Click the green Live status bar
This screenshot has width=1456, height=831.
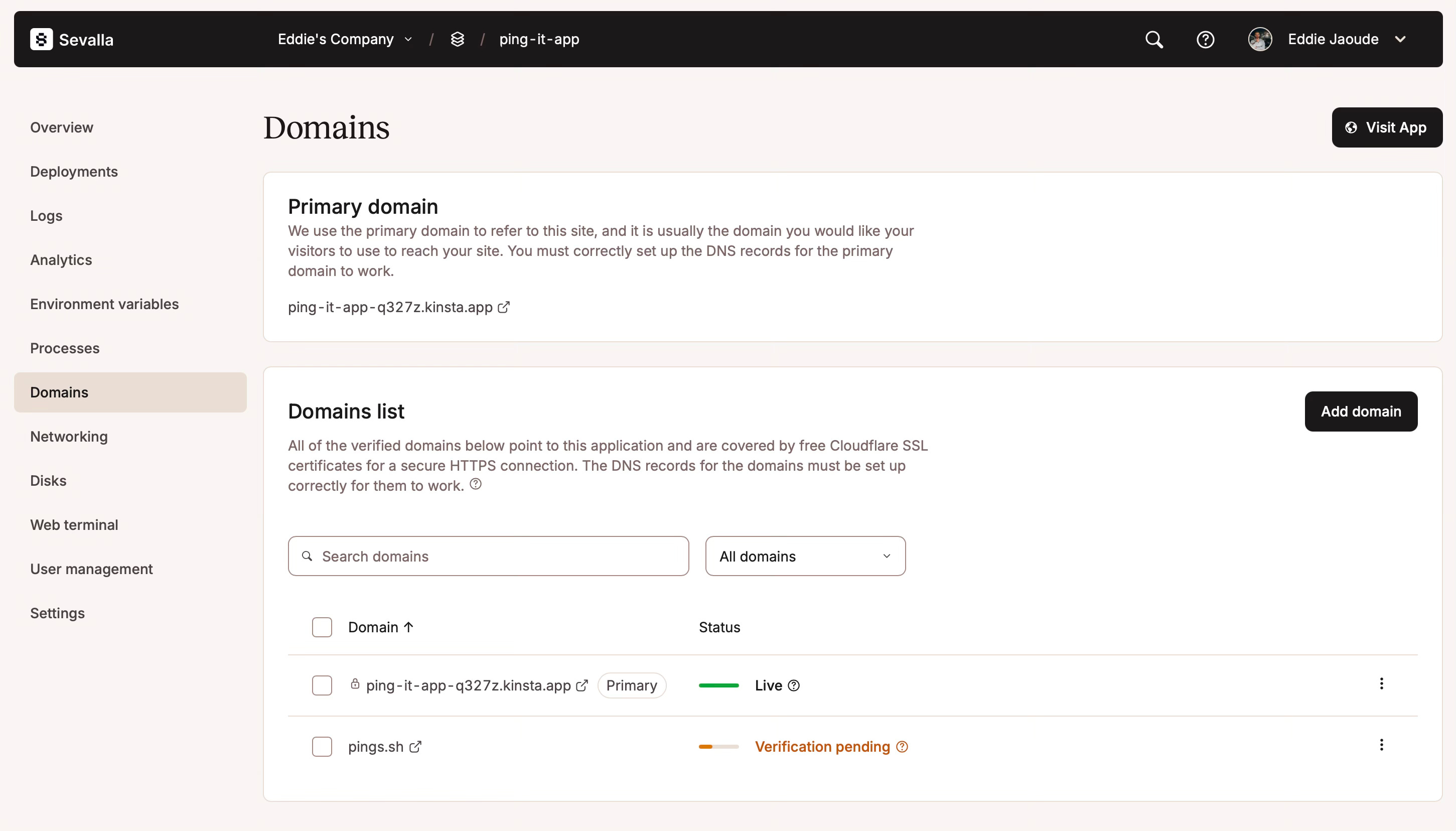pos(718,685)
